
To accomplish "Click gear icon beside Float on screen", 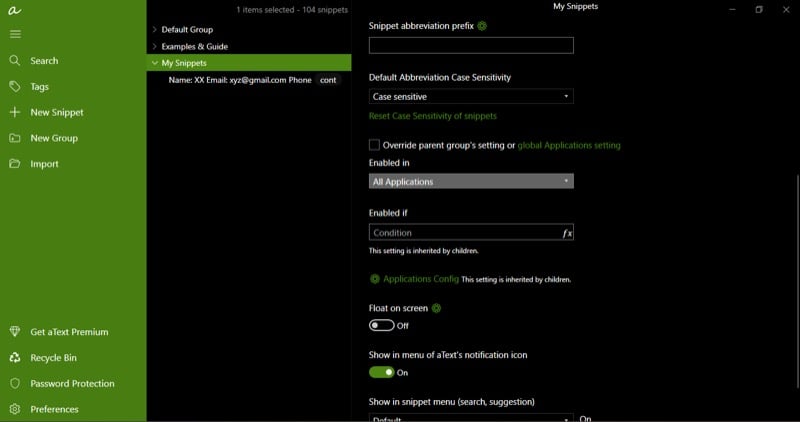I will tap(436, 308).
